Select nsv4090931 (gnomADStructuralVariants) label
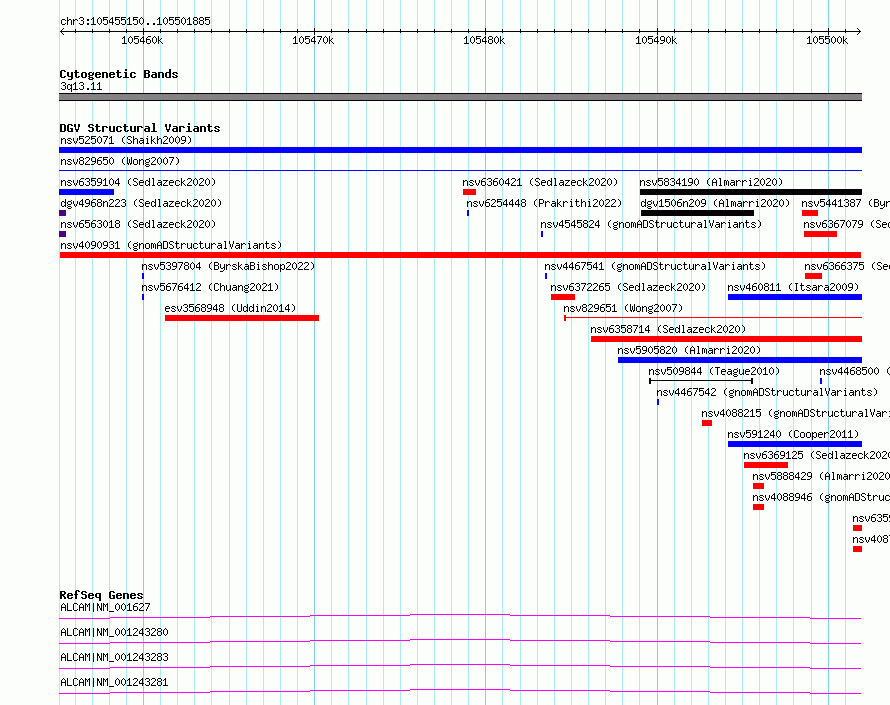The width and height of the screenshot is (890, 705). [171, 245]
